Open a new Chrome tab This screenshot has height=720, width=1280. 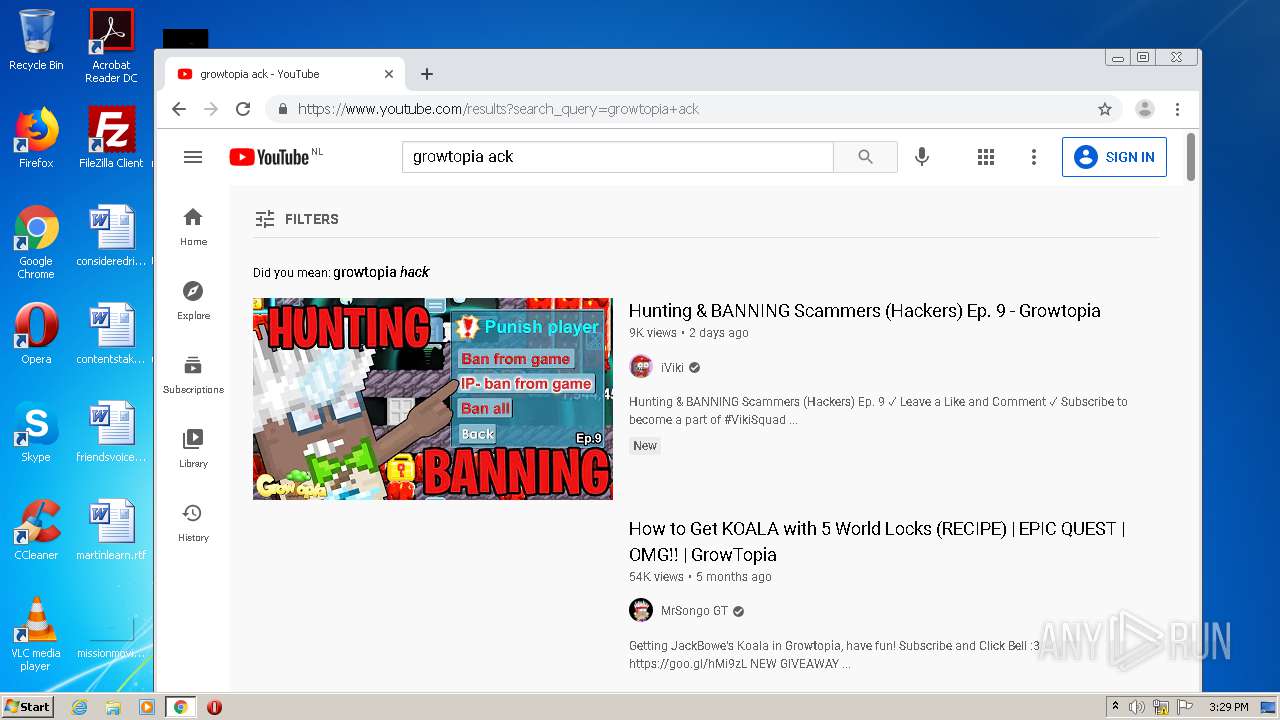(x=427, y=74)
